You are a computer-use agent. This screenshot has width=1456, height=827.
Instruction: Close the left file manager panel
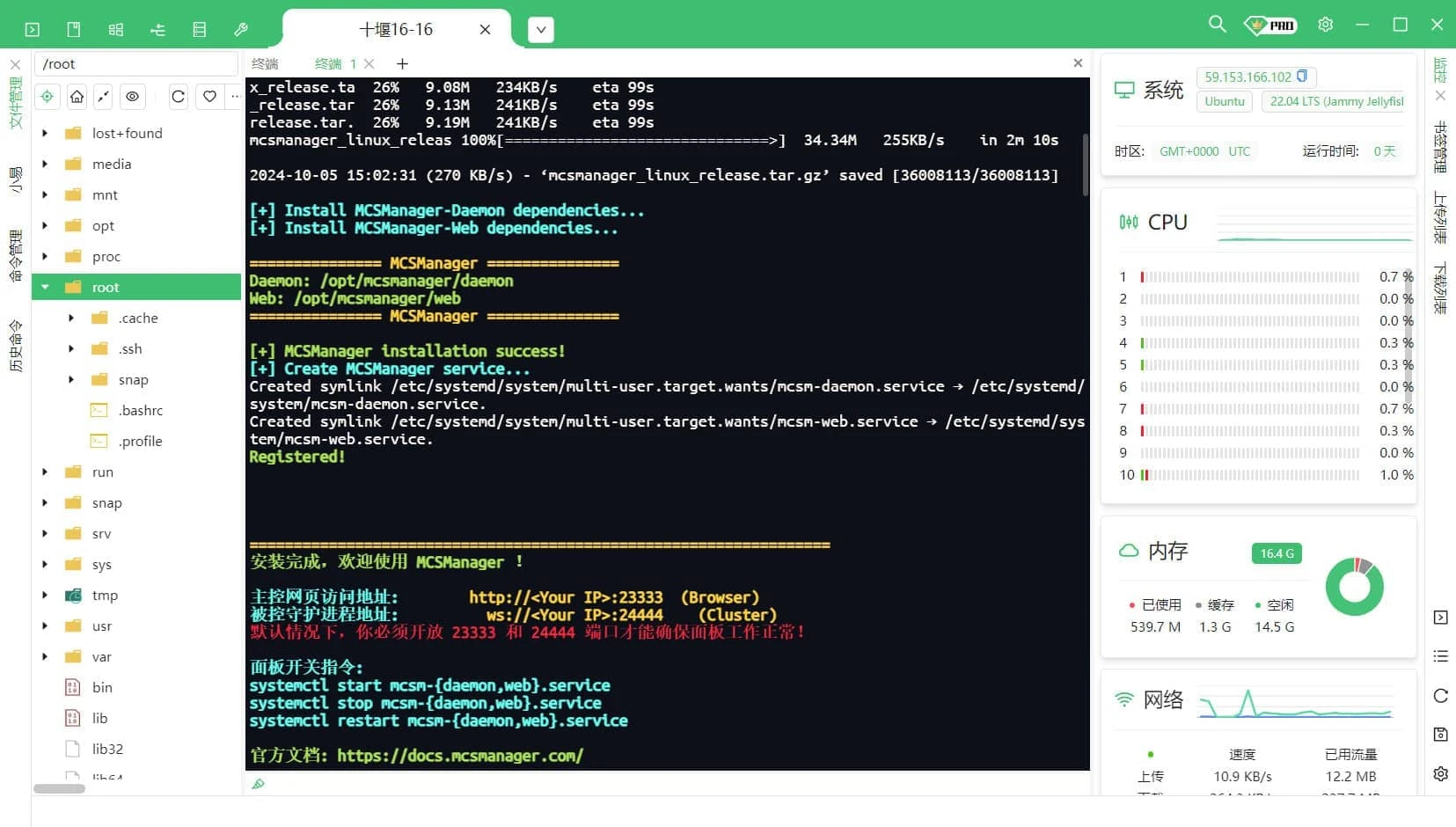tap(15, 64)
